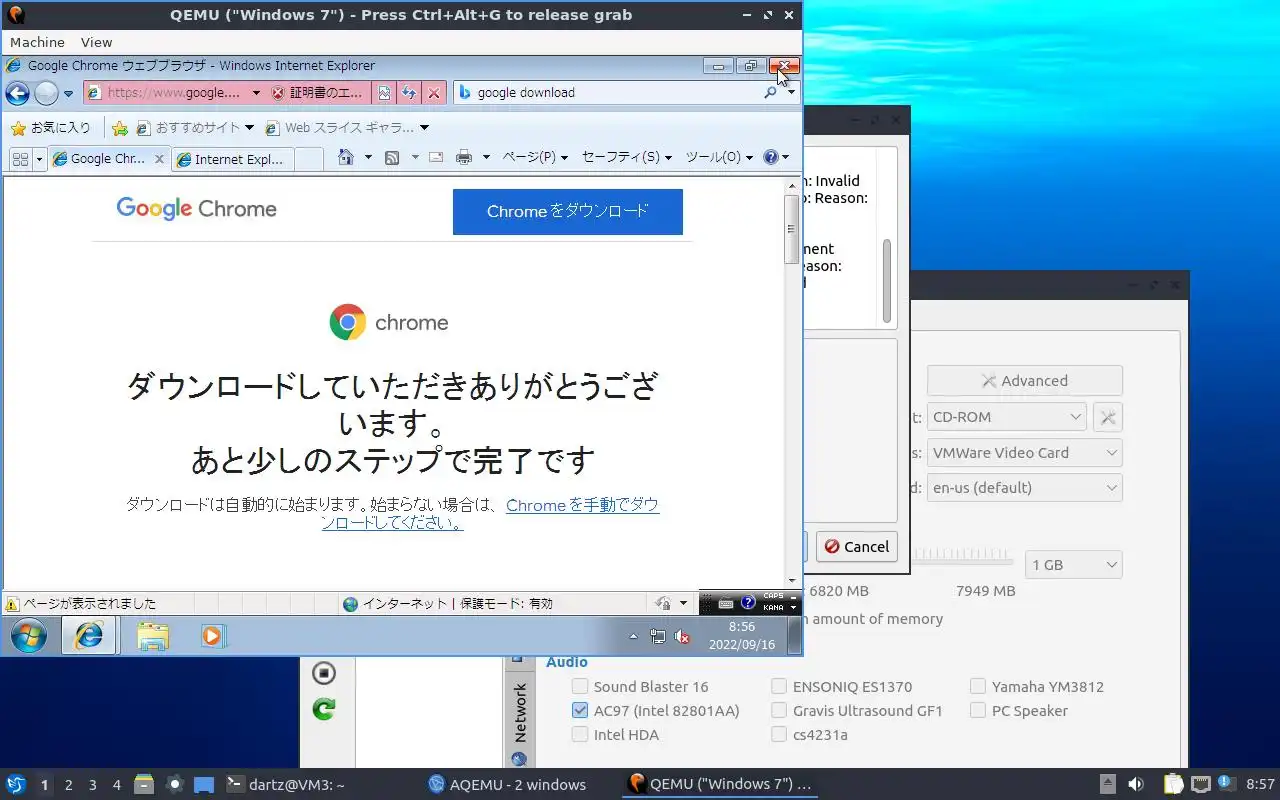Click the search magnifier icon in IE
The height and width of the screenshot is (800, 1280).
point(770,92)
